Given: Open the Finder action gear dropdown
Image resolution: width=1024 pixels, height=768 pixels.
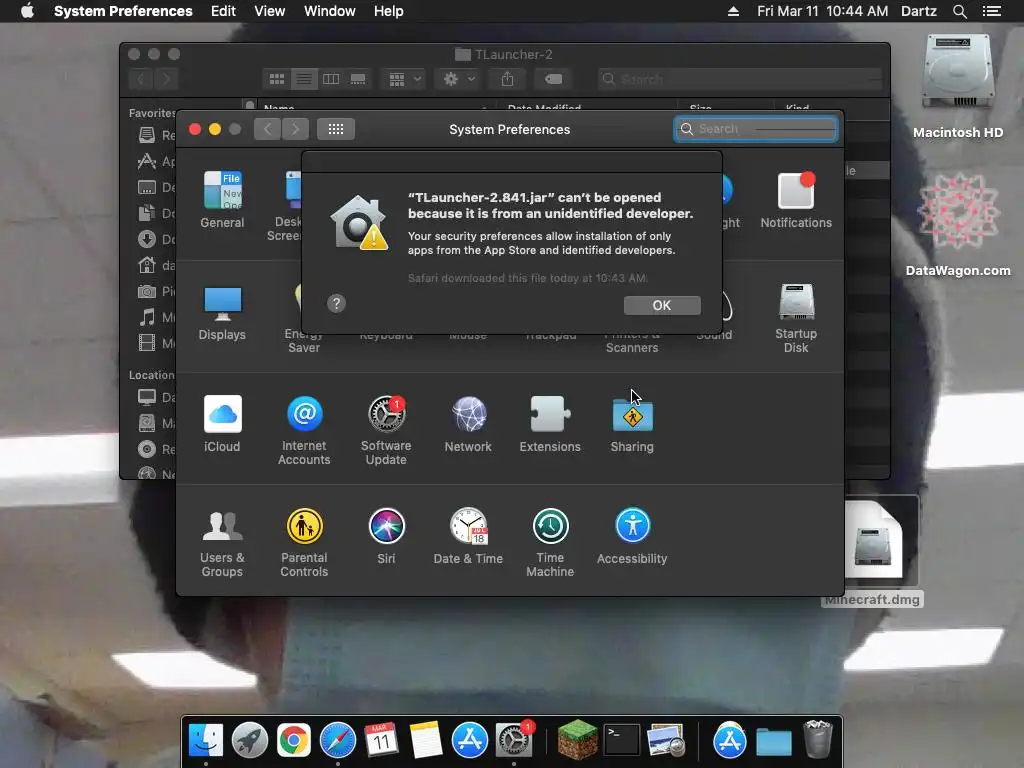Looking at the screenshot, I should click(x=458, y=79).
